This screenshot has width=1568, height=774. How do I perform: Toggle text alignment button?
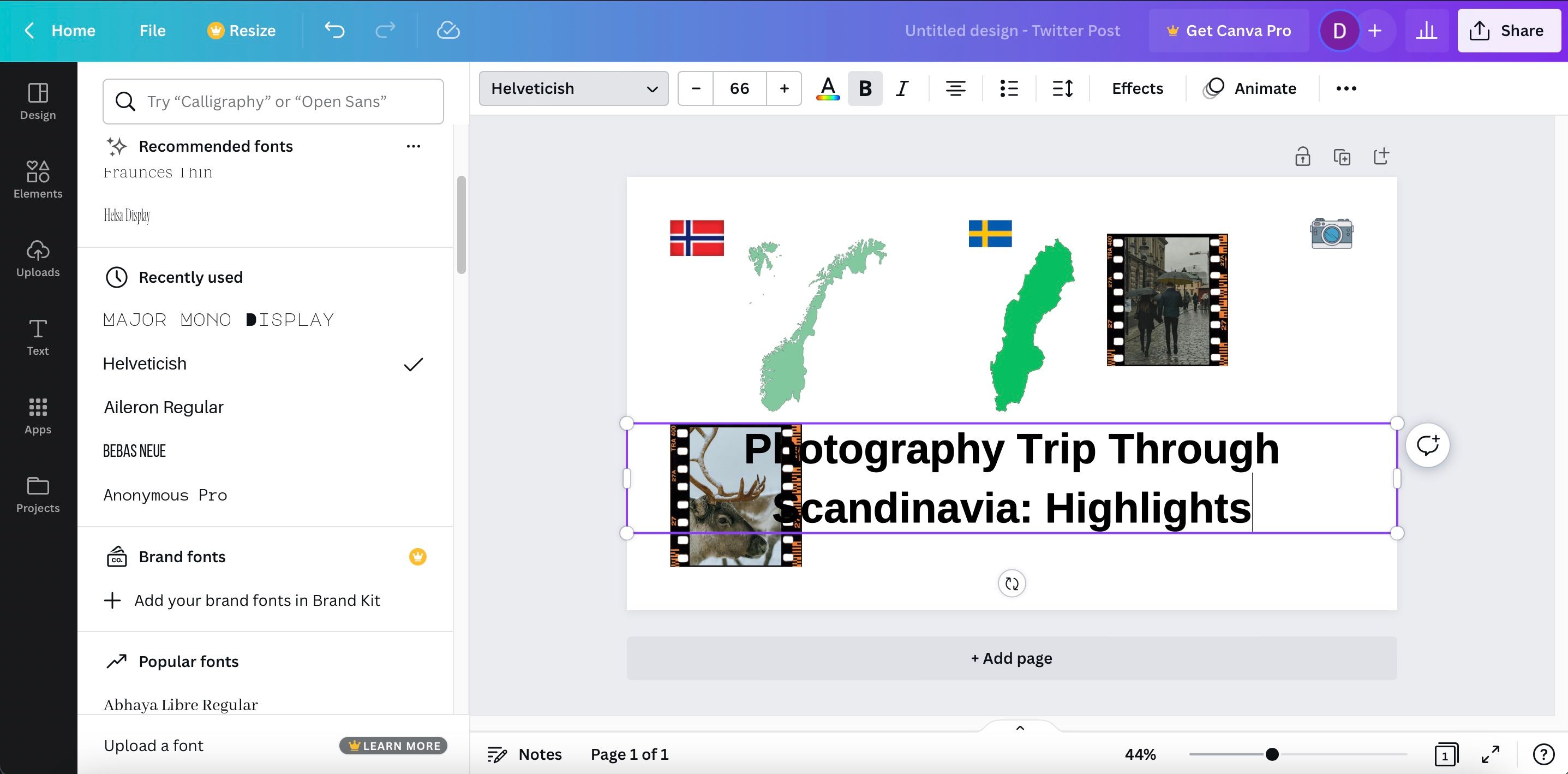[955, 88]
